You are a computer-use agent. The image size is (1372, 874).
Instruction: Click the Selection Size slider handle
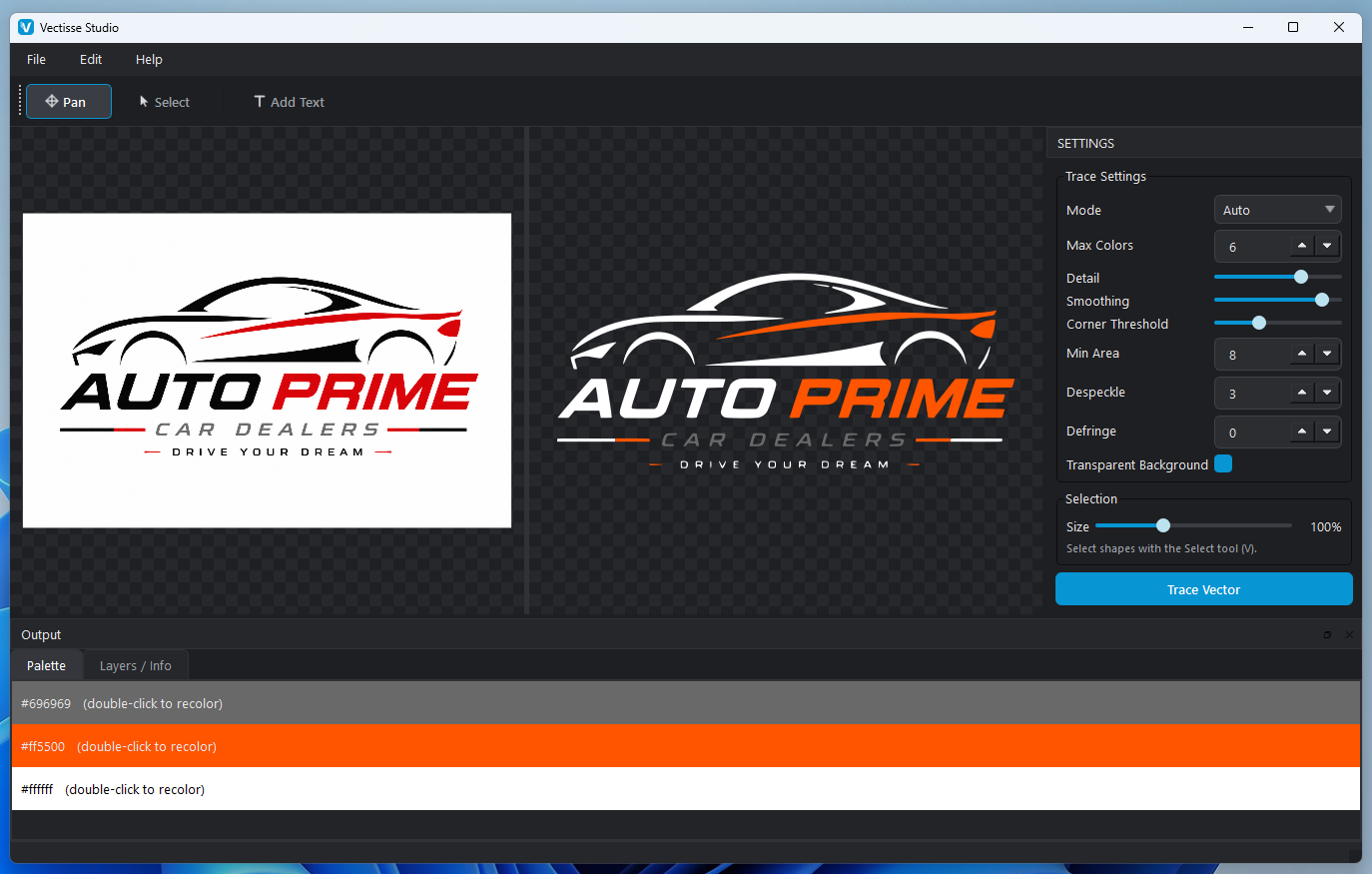coord(1163,525)
